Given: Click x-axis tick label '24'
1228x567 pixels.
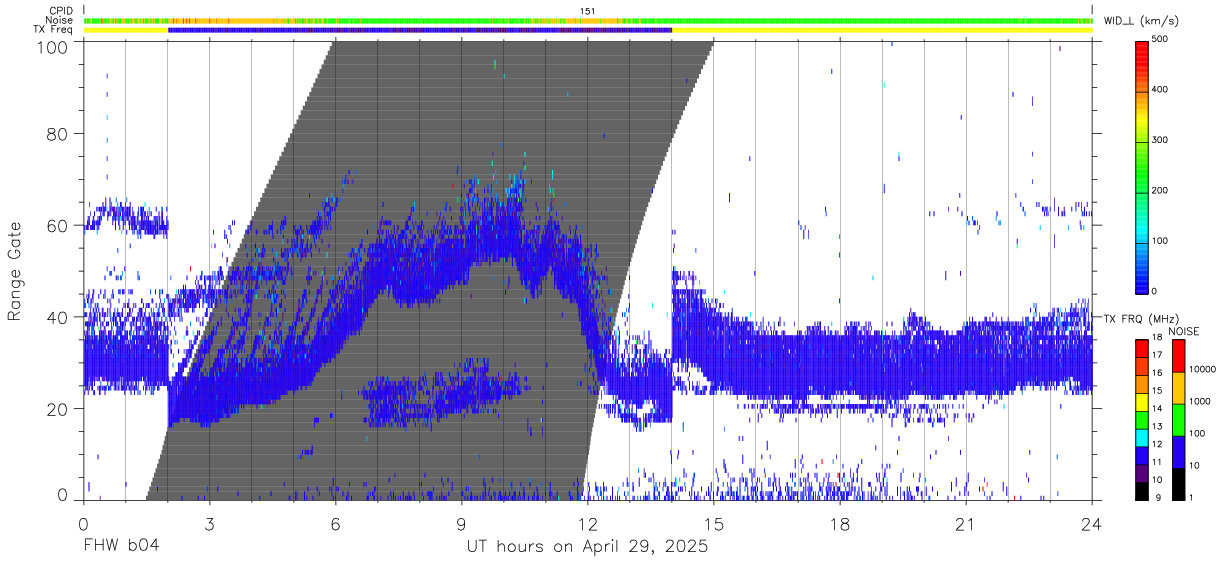Looking at the screenshot, I should 1092,524.
